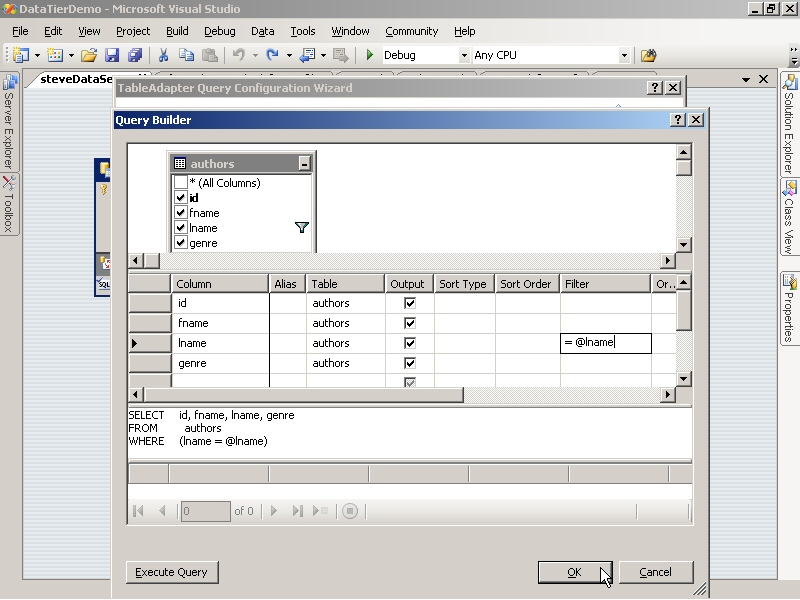Click OK in Query Builder
The height and width of the screenshot is (600, 800).
tap(574, 572)
